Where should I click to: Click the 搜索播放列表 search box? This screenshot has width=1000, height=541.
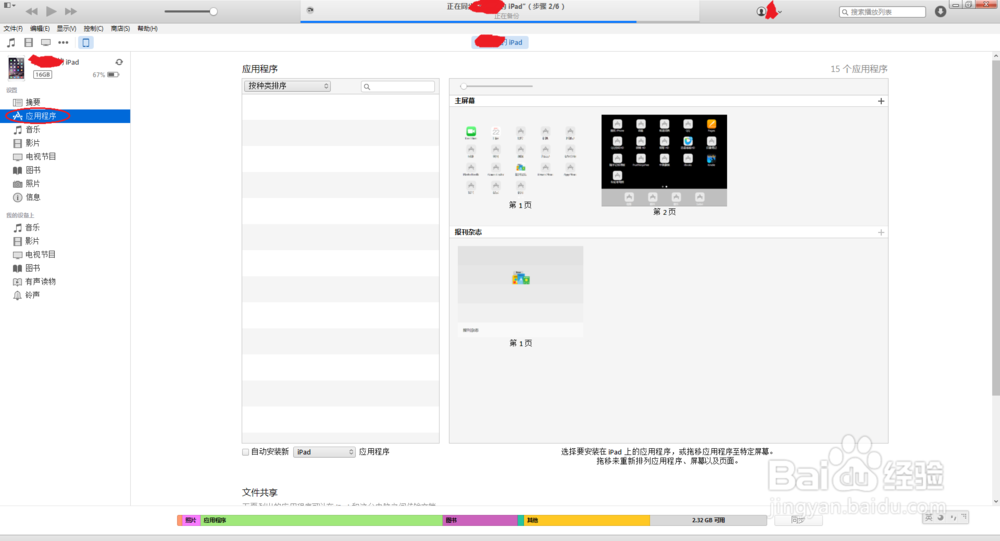coord(882,12)
